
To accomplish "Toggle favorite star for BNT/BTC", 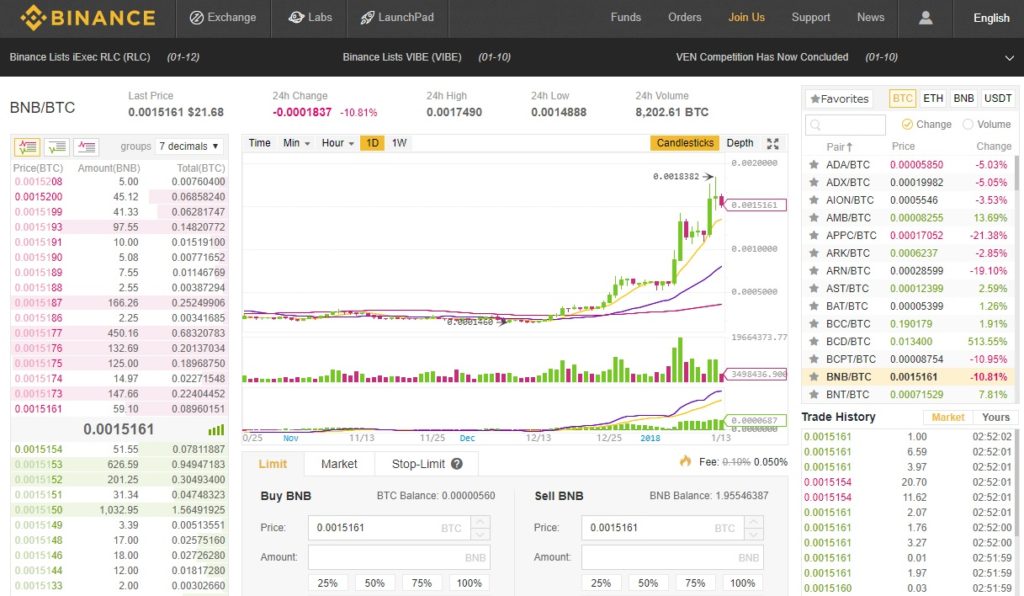I will pos(814,394).
